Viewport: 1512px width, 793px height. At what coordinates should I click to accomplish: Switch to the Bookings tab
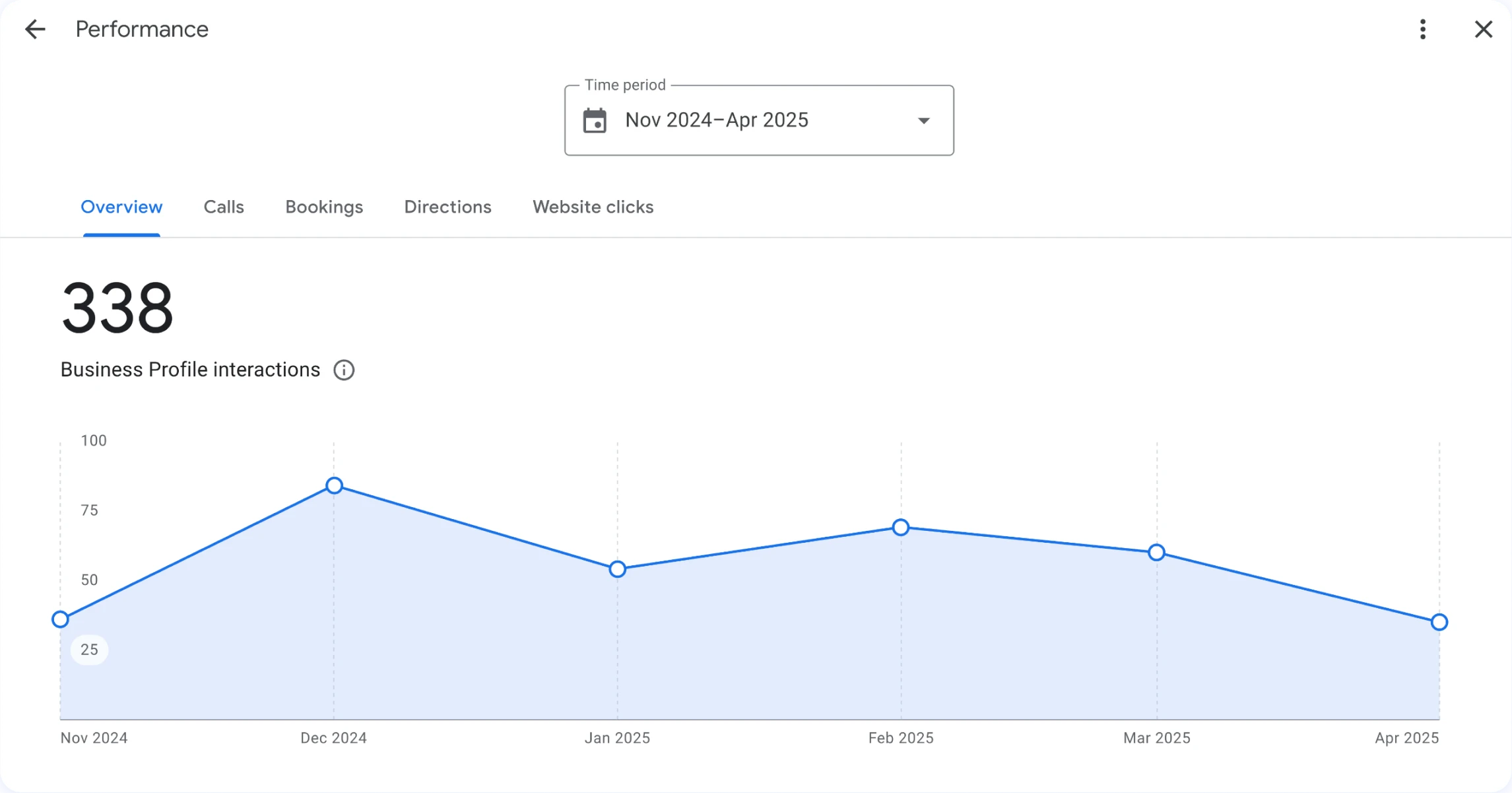tap(324, 207)
